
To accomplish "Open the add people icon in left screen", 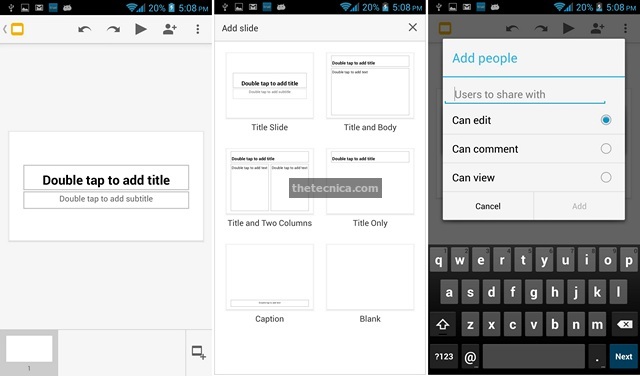I will [169, 29].
